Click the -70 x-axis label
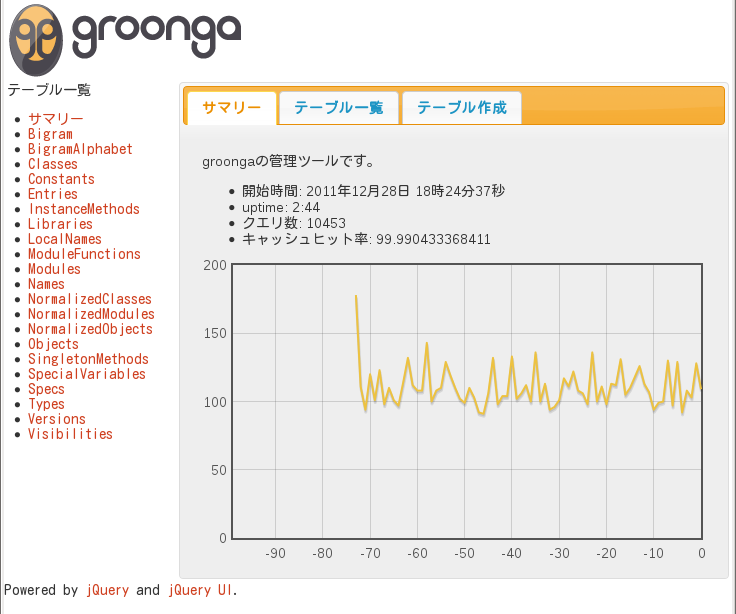This screenshot has height=614, width=736. 370,553
